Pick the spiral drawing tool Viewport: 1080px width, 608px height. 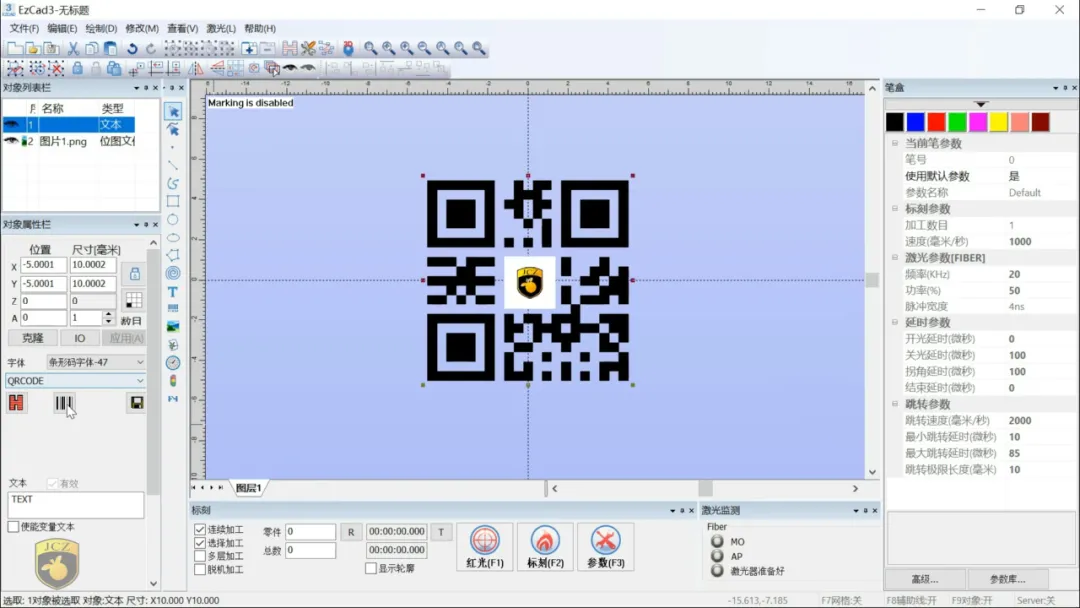coord(173,273)
